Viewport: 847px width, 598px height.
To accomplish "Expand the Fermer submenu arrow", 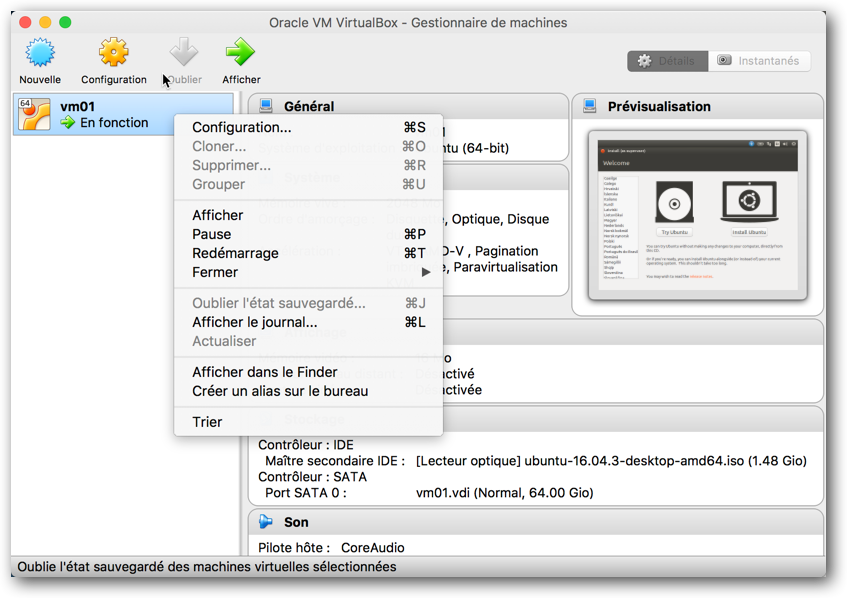I will click(426, 272).
